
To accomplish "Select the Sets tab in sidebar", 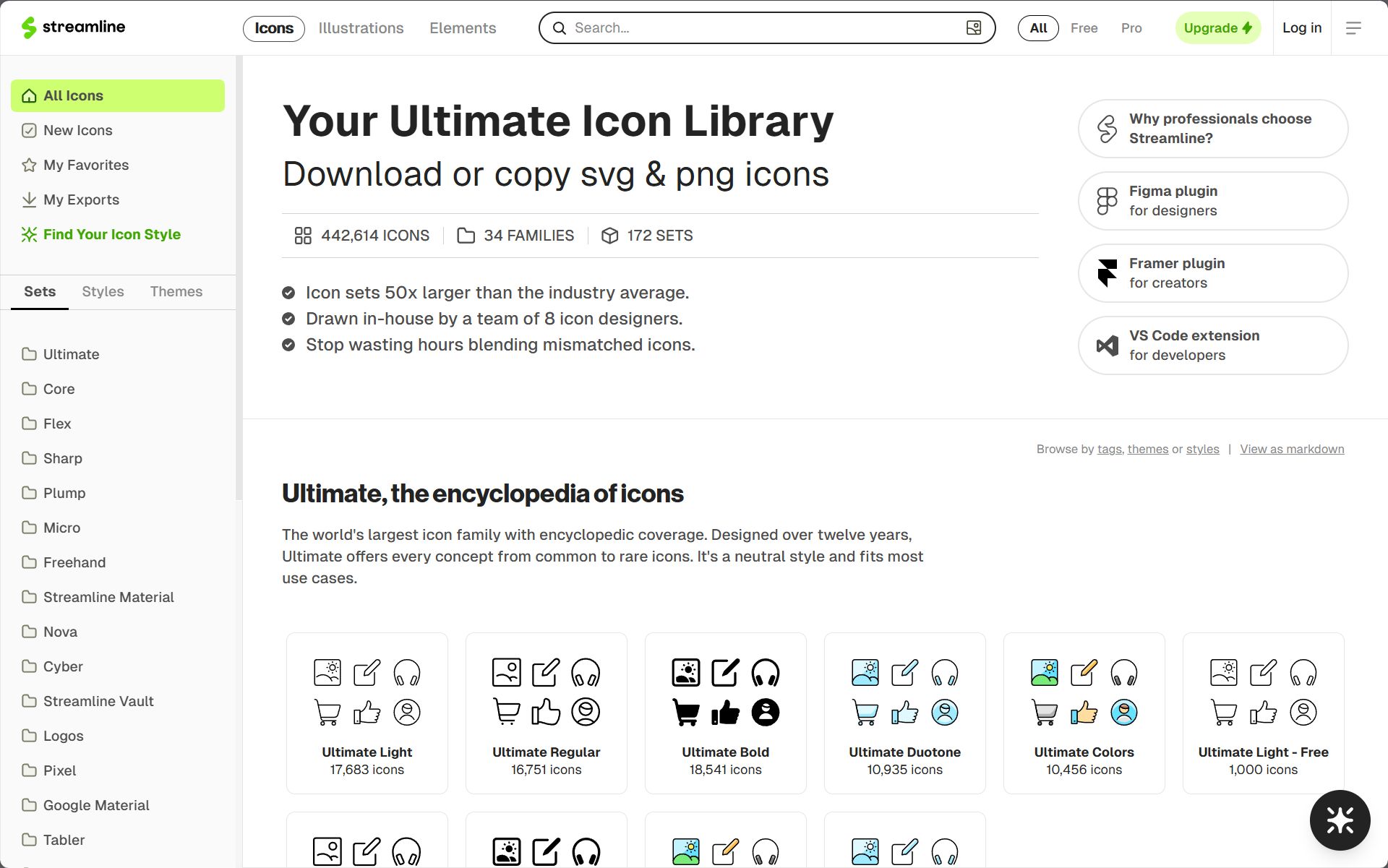I will coord(40,291).
